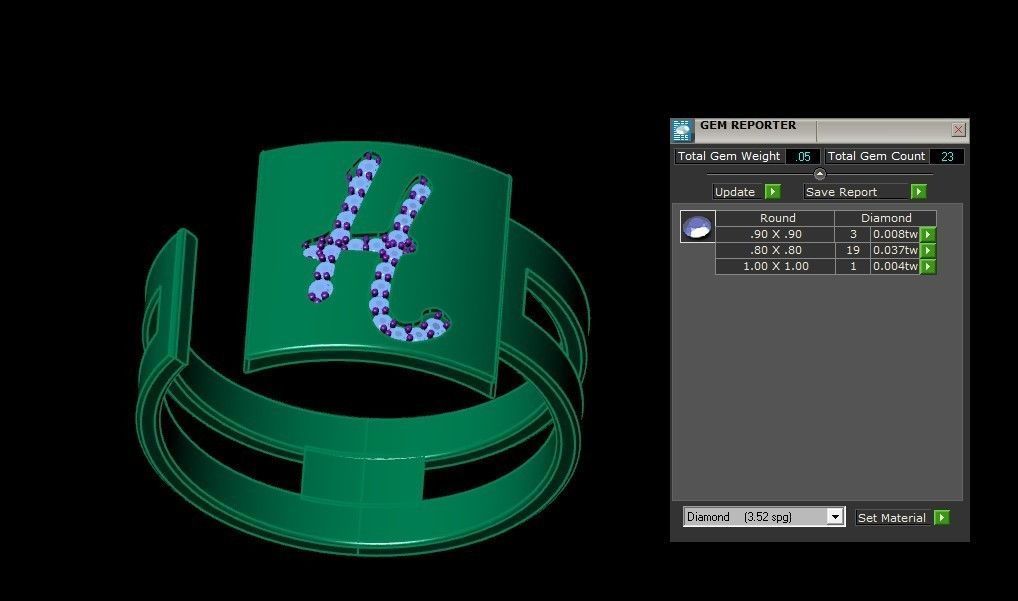Select the round diamond gem thumbnail
Screen dimensions: 1018x601
coord(697,227)
